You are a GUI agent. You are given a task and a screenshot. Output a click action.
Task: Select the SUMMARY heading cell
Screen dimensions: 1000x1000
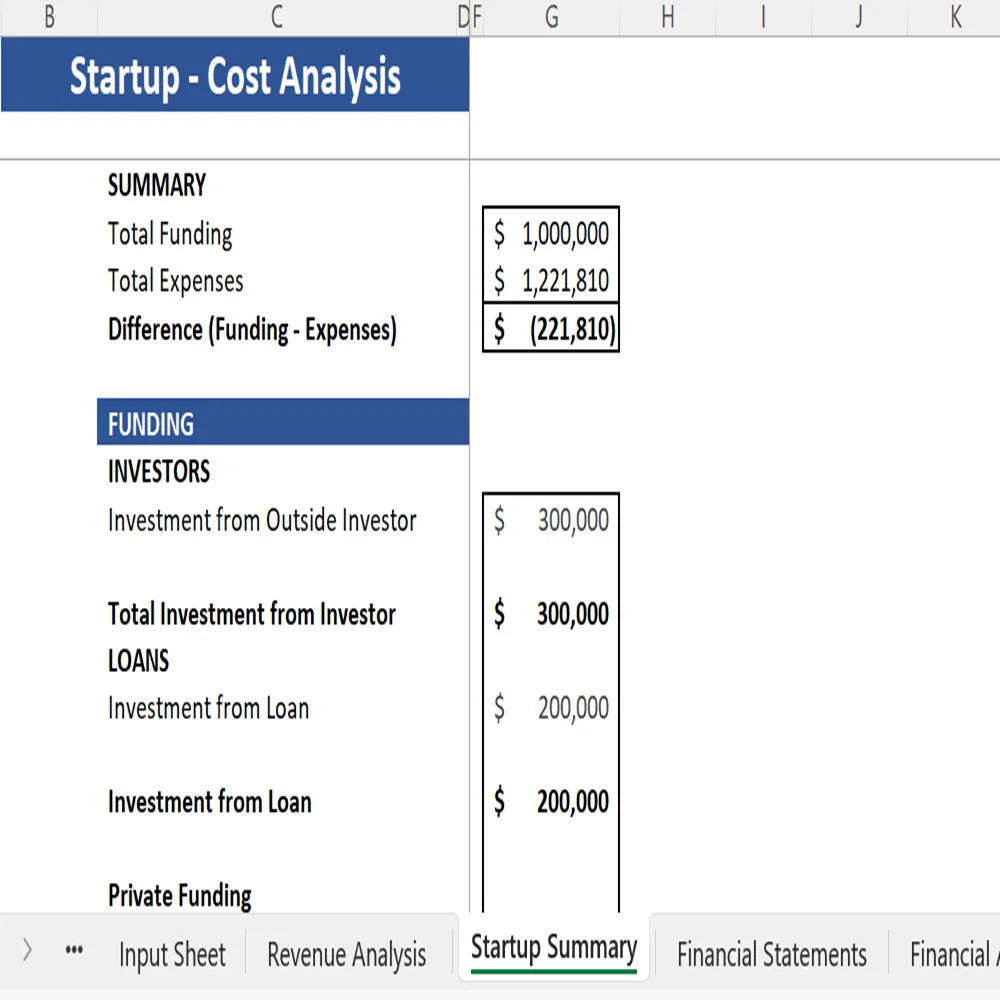pyautogui.click(x=156, y=185)
